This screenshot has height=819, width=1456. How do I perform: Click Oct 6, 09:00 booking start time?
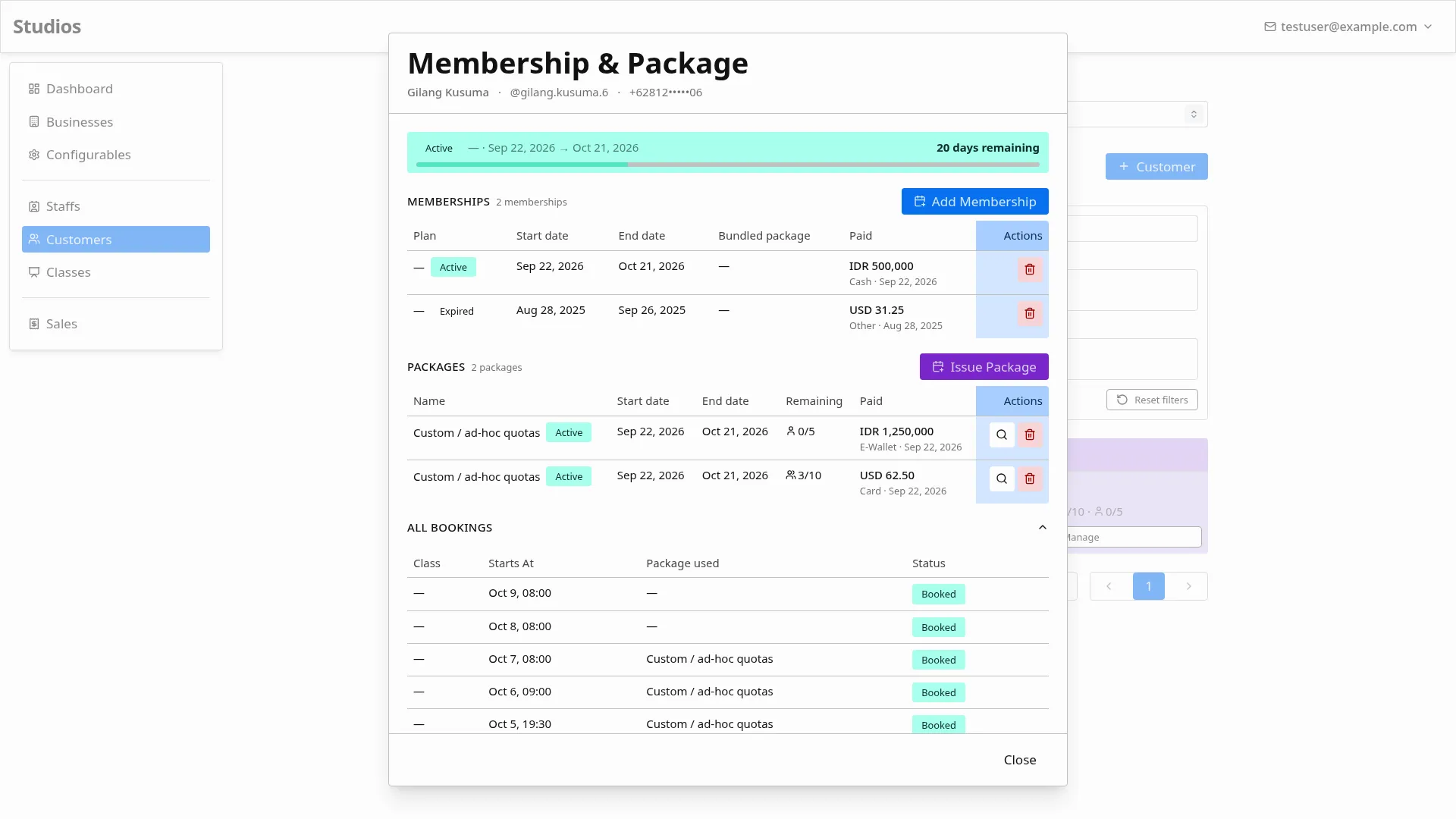tap(519, 692)
